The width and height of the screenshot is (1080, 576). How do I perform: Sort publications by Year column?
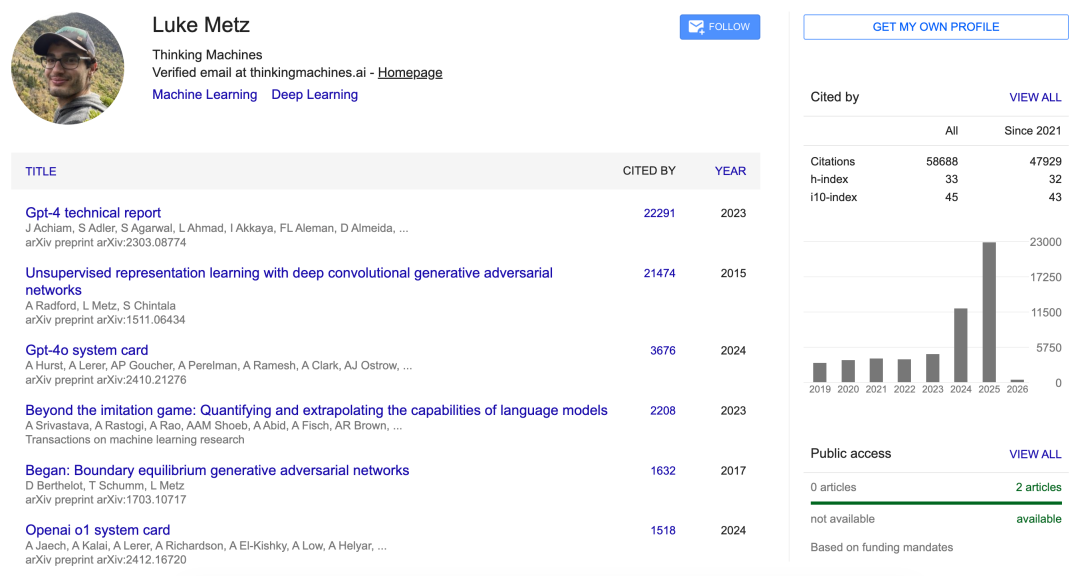(730, 171)
